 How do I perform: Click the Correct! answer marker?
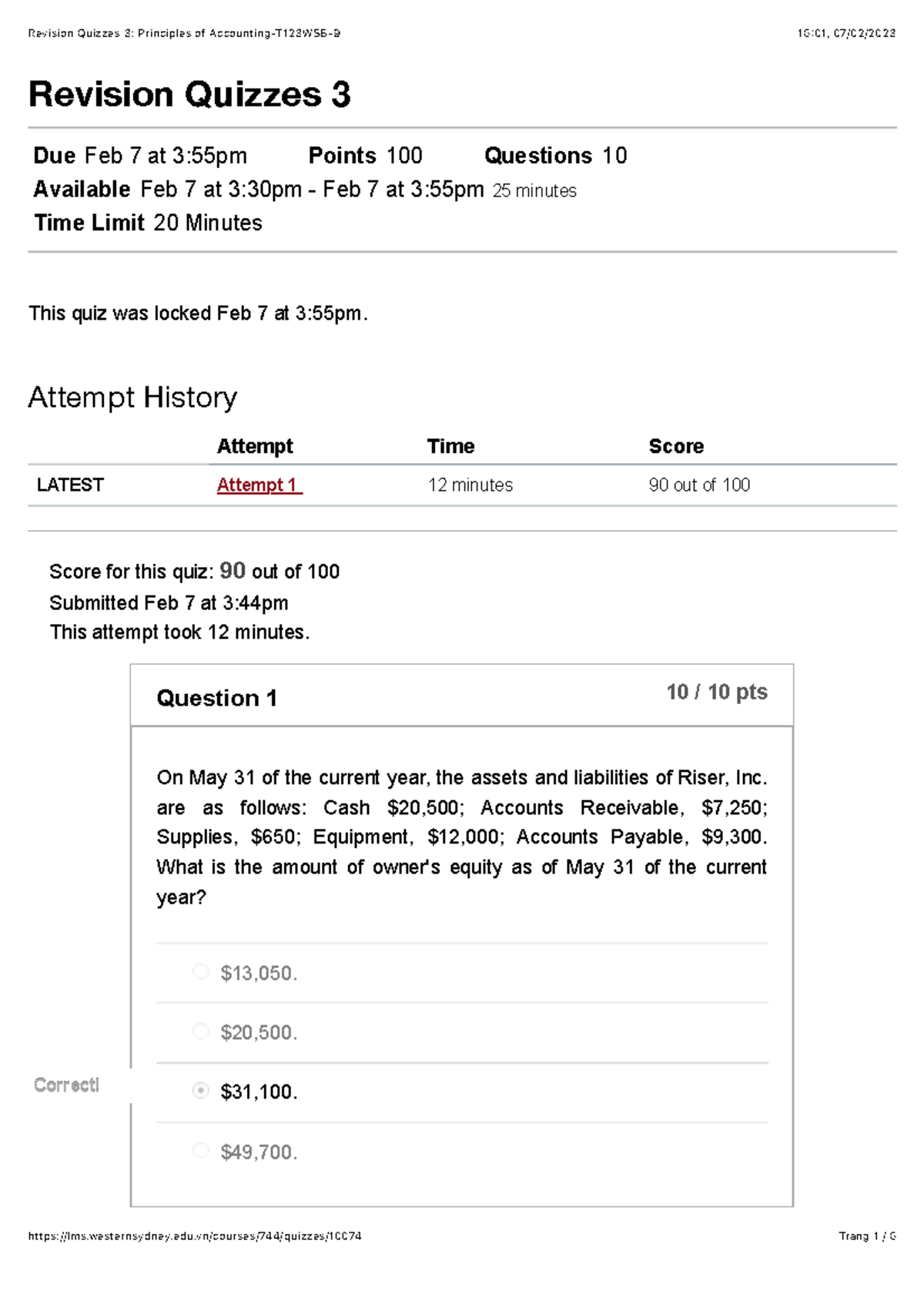[66, 1085]
